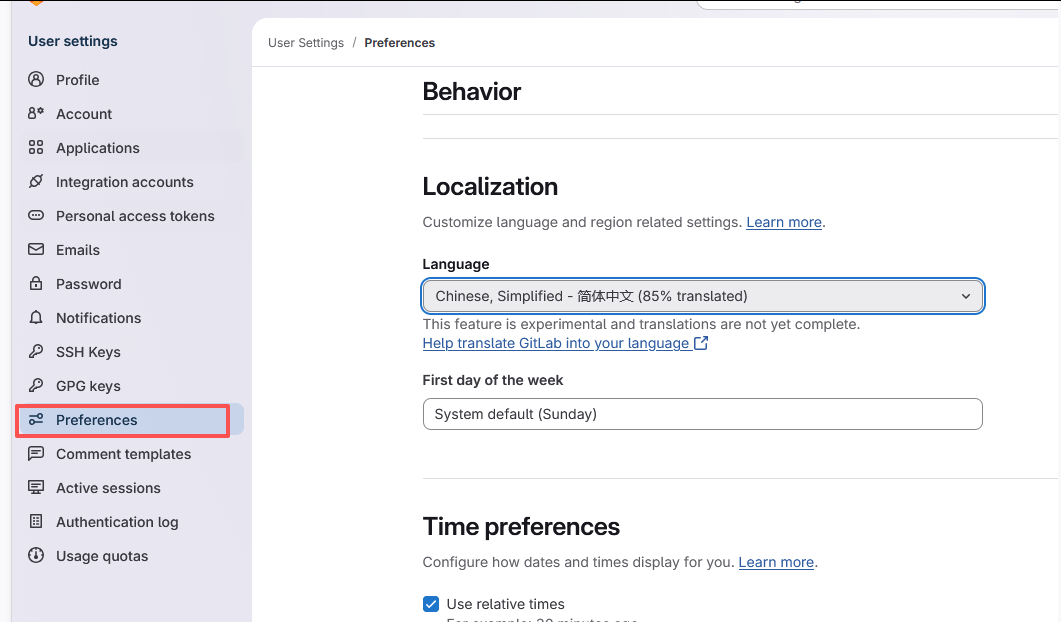
Task: Click the Authentication log icon
Action: (36, 521)
